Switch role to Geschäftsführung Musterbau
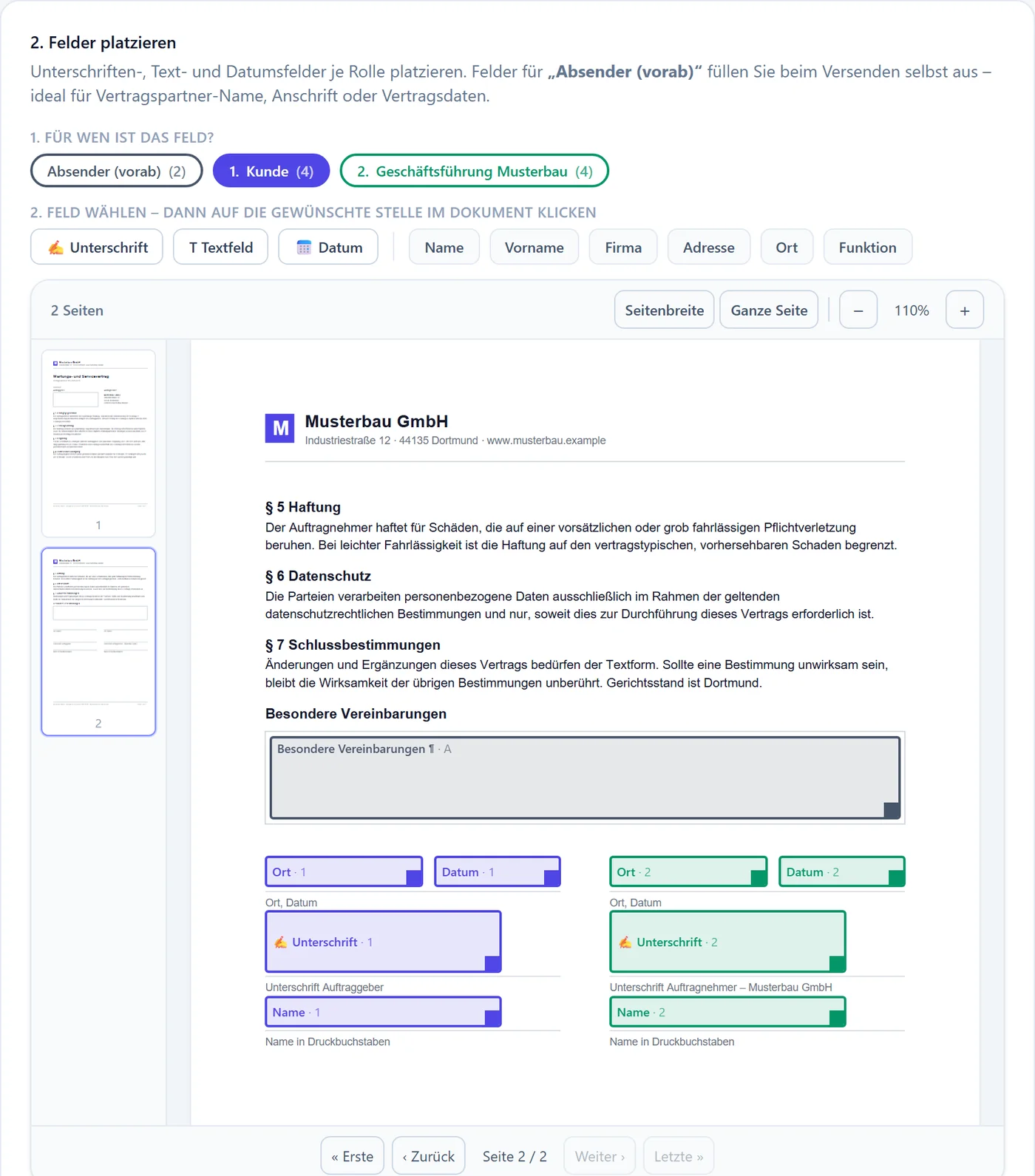This screenshot has height=1176, width=1035. [474, 171]
